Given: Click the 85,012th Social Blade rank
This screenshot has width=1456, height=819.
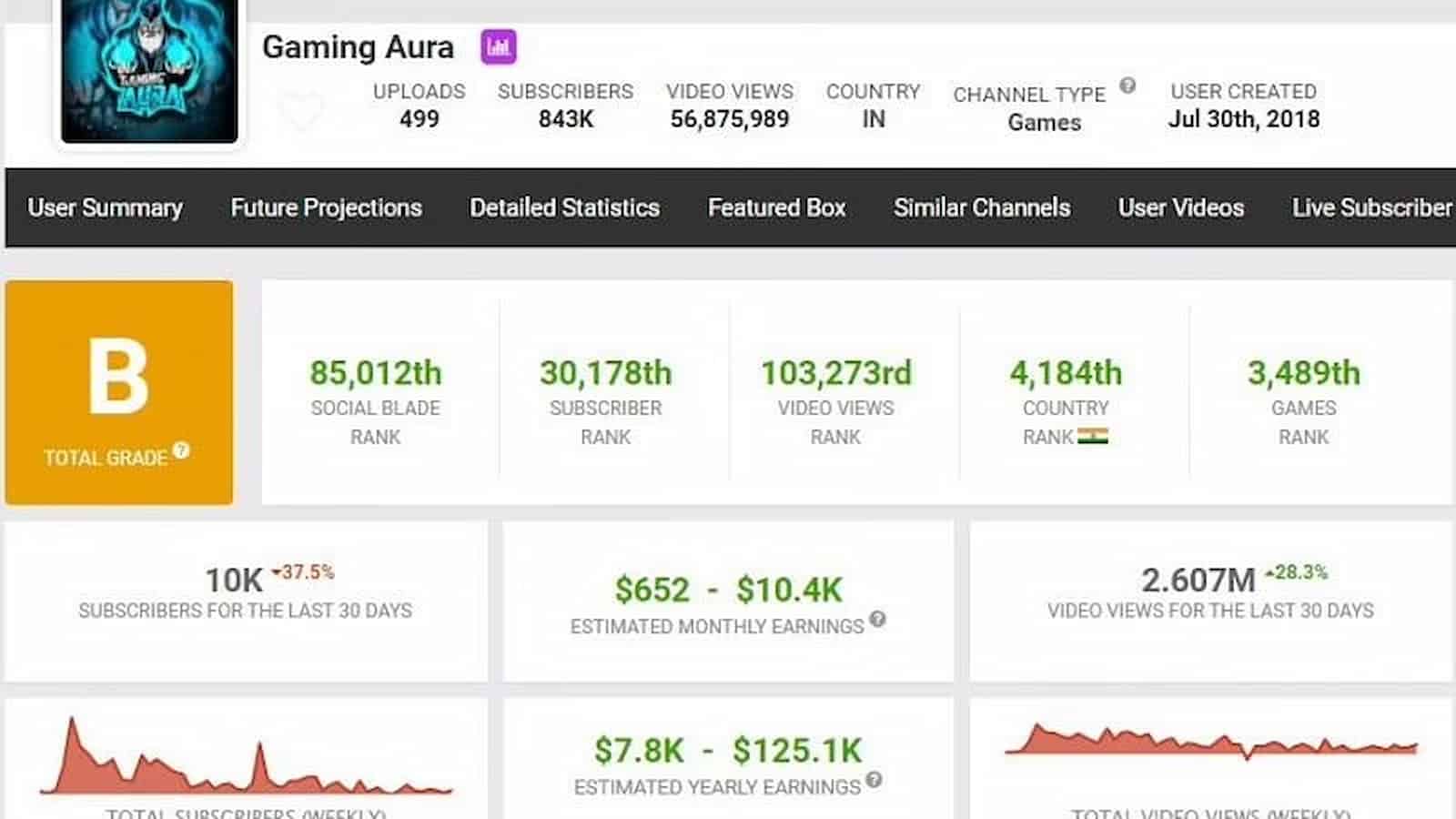Looking at the screenshot, I should (x=375, y=373).
